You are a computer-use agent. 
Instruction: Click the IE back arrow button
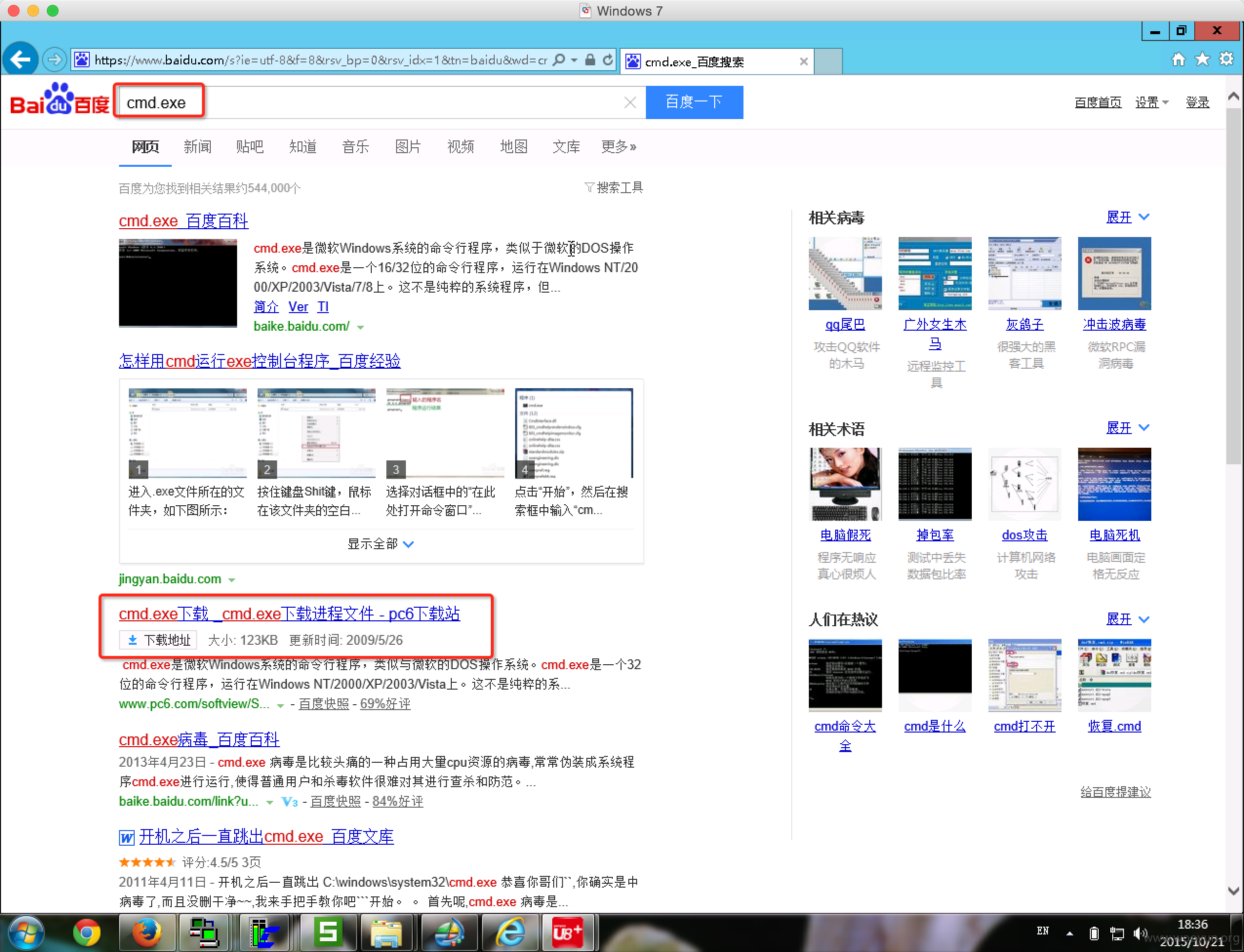[20, 59]
